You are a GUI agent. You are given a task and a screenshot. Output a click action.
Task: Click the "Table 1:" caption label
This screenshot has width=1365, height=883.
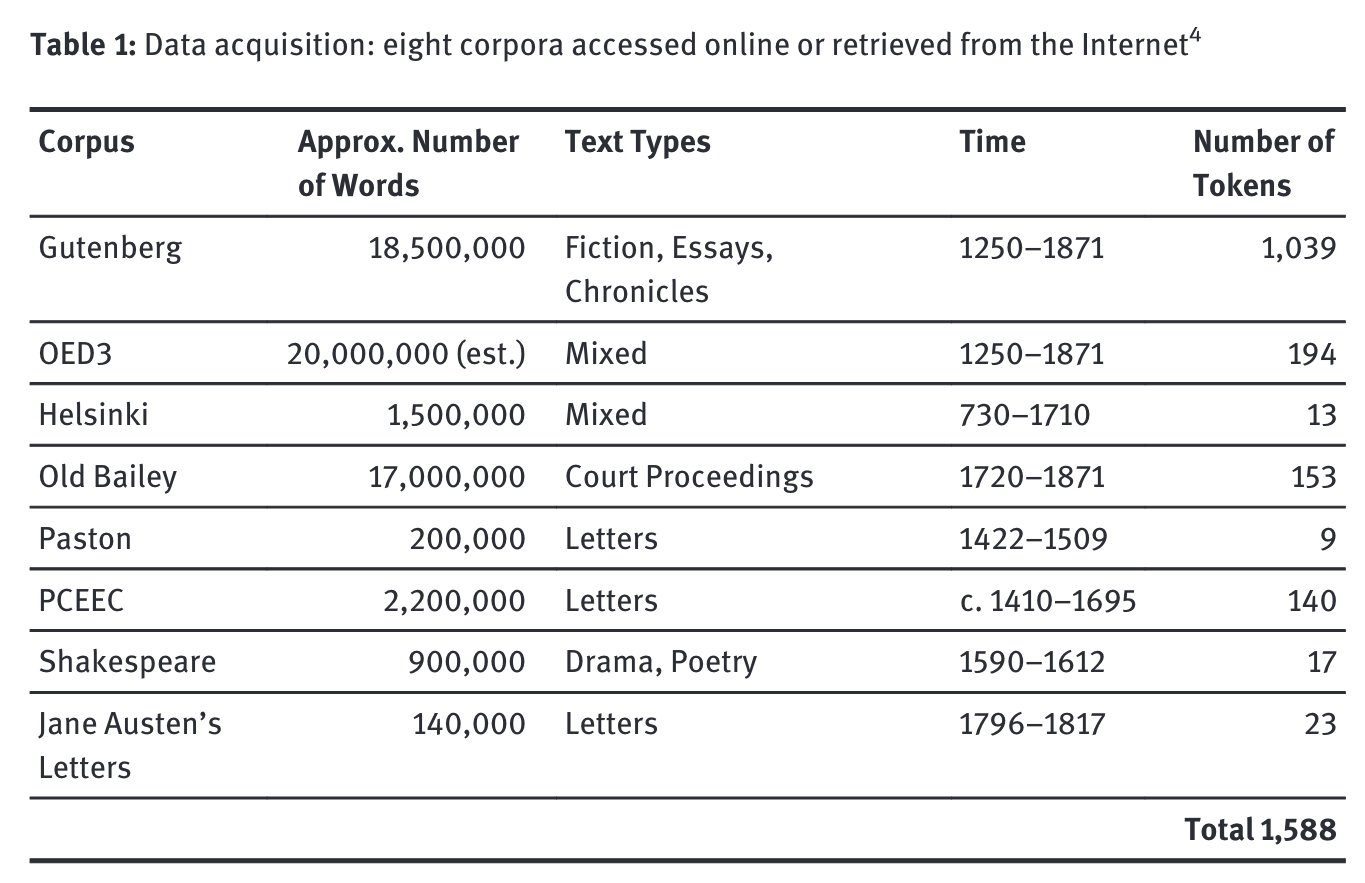point(84,48)
